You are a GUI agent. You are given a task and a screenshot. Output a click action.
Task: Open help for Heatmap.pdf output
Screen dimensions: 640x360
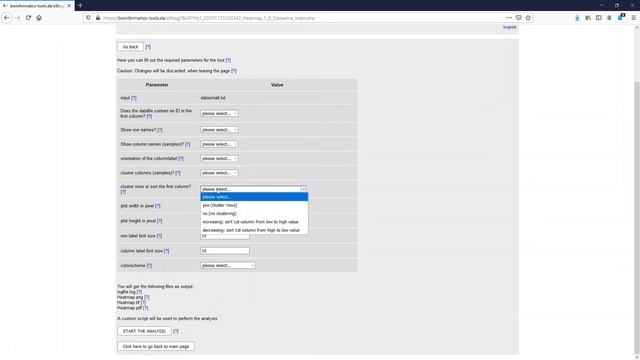pos(145,308)
